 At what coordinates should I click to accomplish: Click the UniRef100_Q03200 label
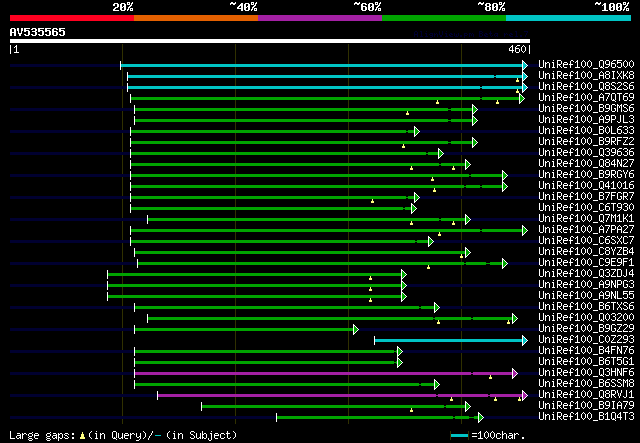coord(586,318)
